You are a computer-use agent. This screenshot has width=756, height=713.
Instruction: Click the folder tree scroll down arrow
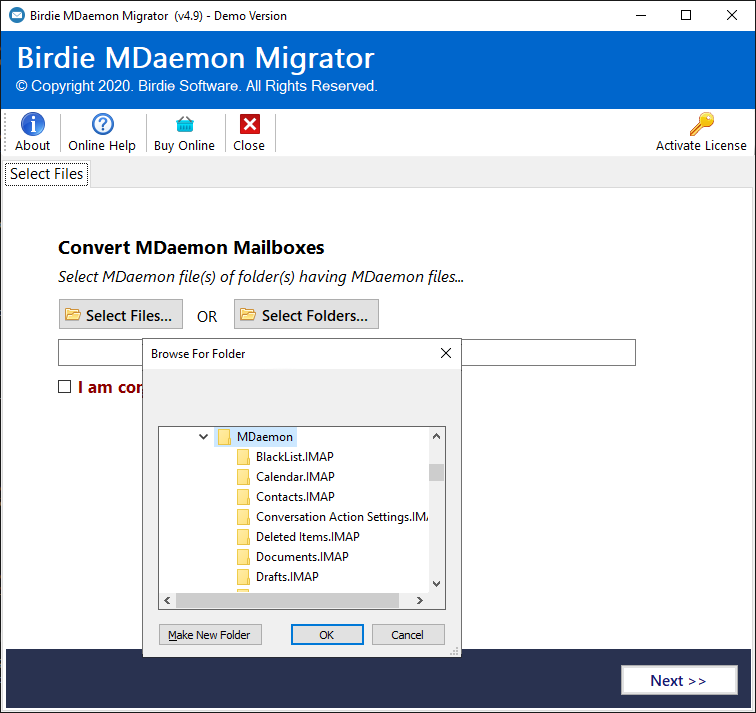click(436, 584)
